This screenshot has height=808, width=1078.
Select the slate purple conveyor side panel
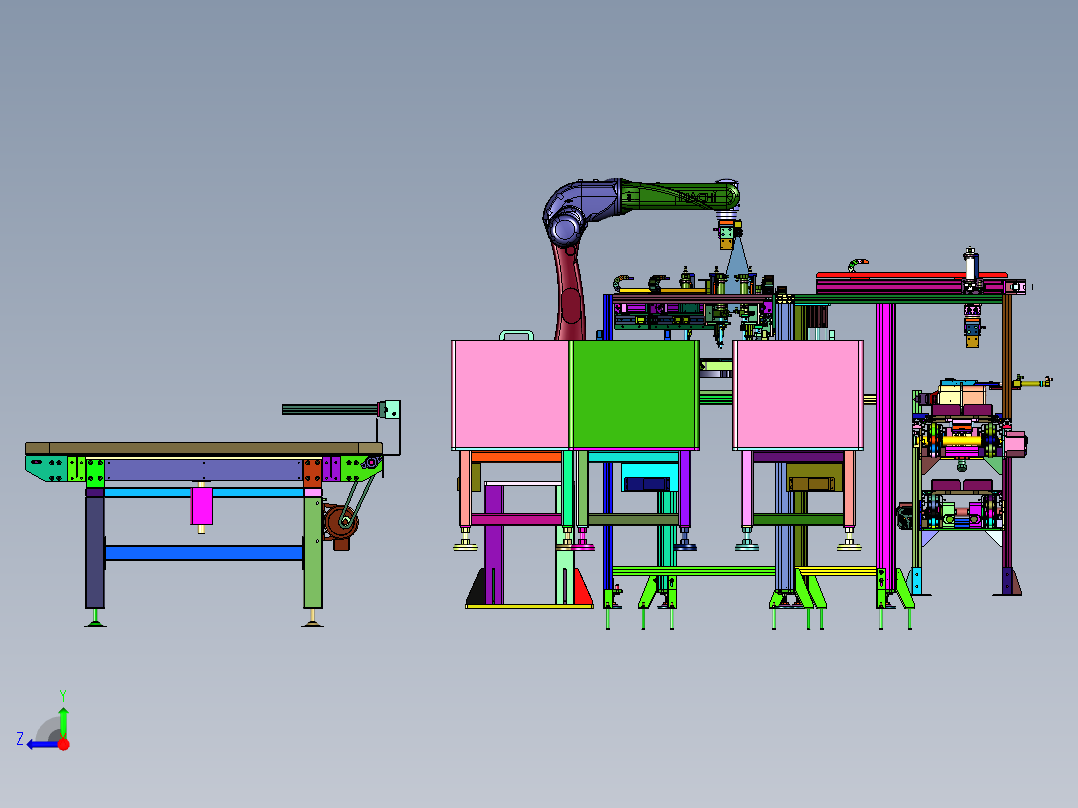(x=204, y=470)
